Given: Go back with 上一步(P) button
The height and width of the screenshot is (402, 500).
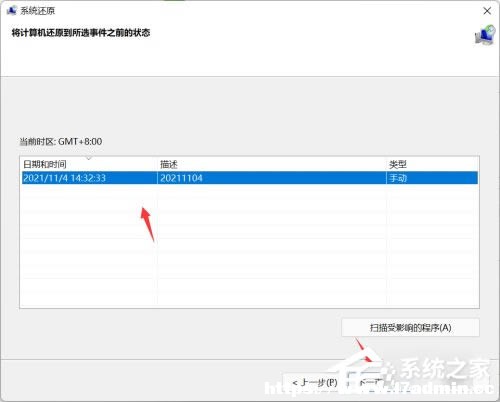Looking at the screenshot, I should pyautogui.click(x=314, y=383).
